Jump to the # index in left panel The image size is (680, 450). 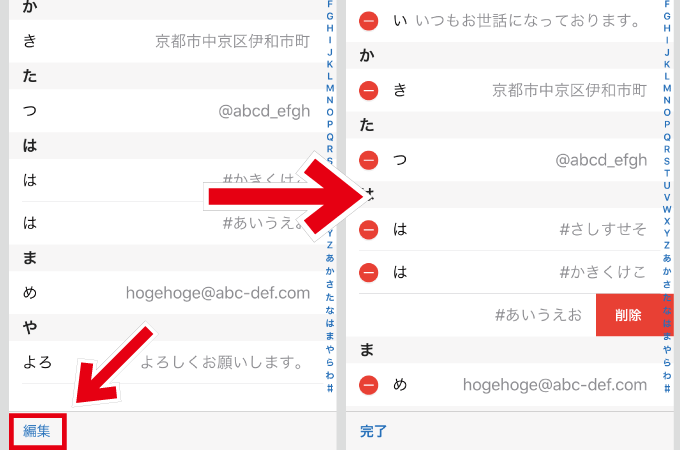330,388
